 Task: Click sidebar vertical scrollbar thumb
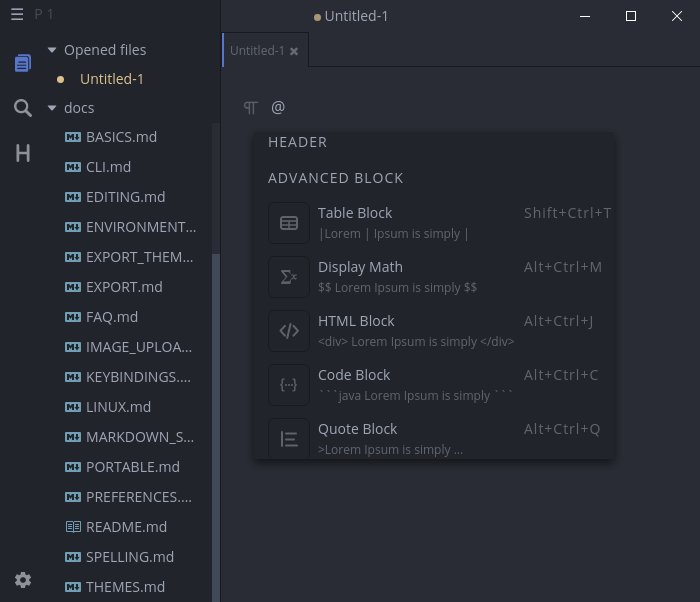click(216, 428)
